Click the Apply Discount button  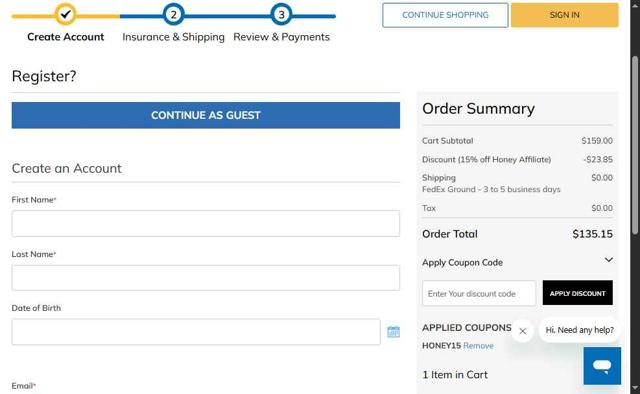(x=578, y=293)
